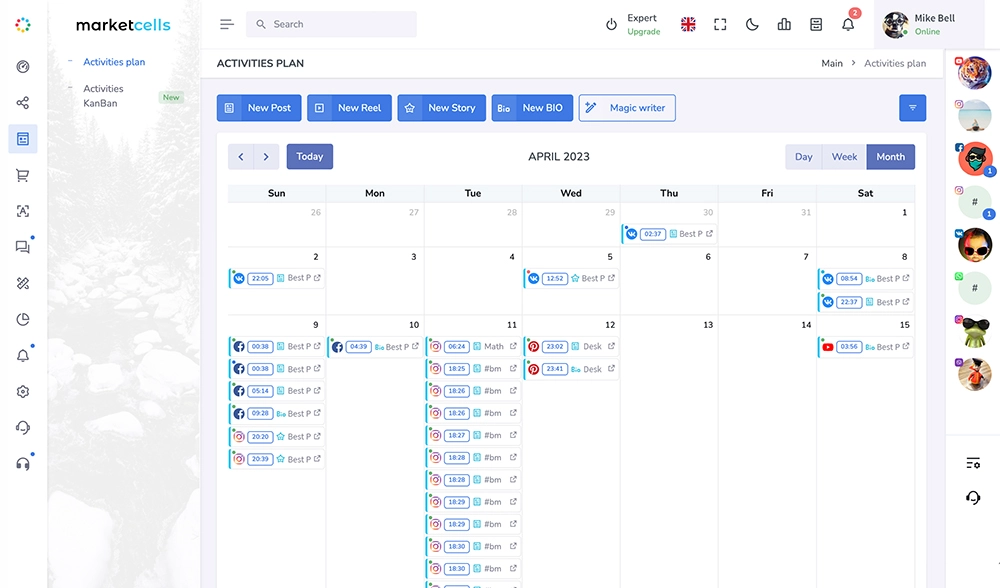Screen dimensions: 1000x588
Task: Open the filter button at top right of the plan
Action: point(912,108)
